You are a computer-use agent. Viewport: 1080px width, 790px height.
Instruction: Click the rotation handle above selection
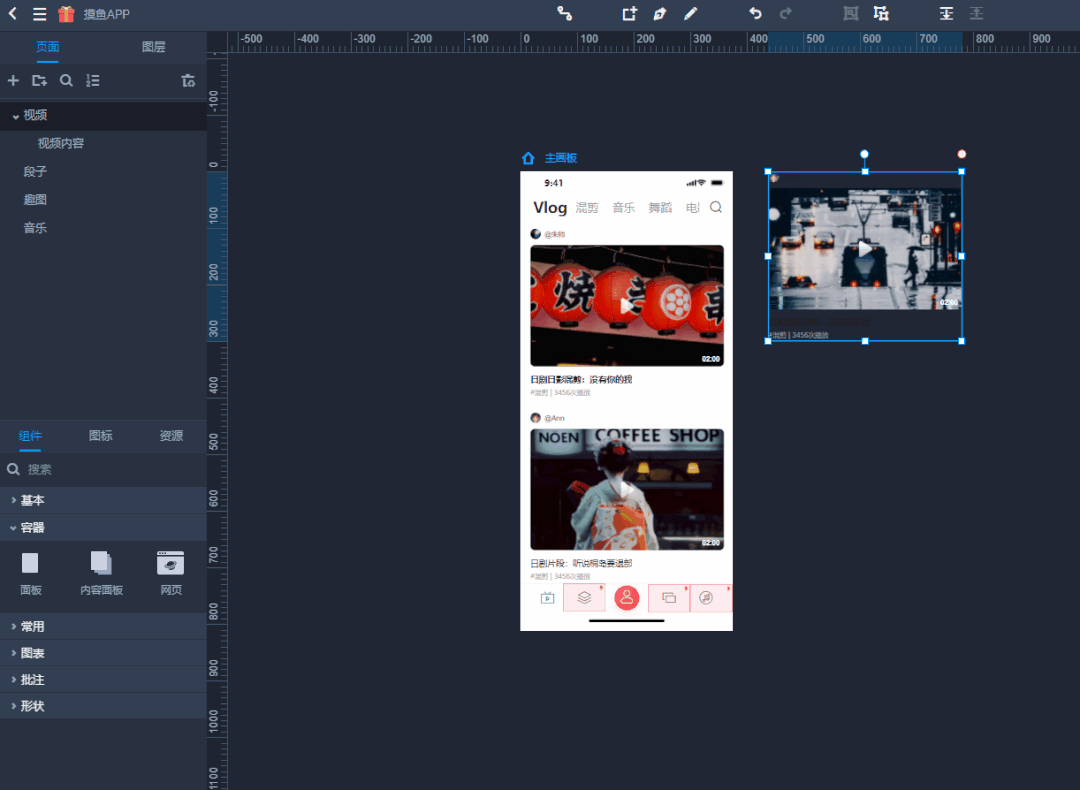pyautogui.click(x=864, y=154)
